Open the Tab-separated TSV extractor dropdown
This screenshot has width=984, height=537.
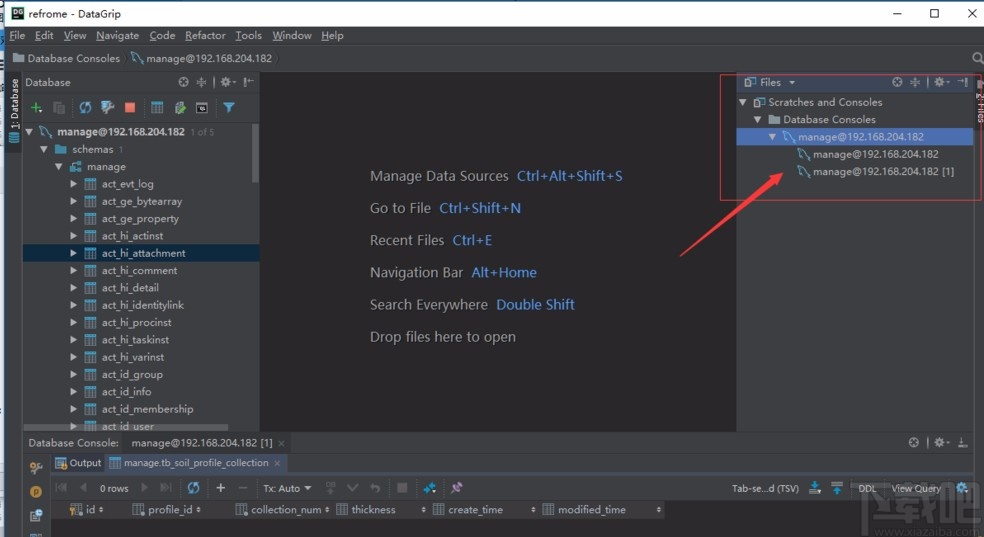click(765, 488)
